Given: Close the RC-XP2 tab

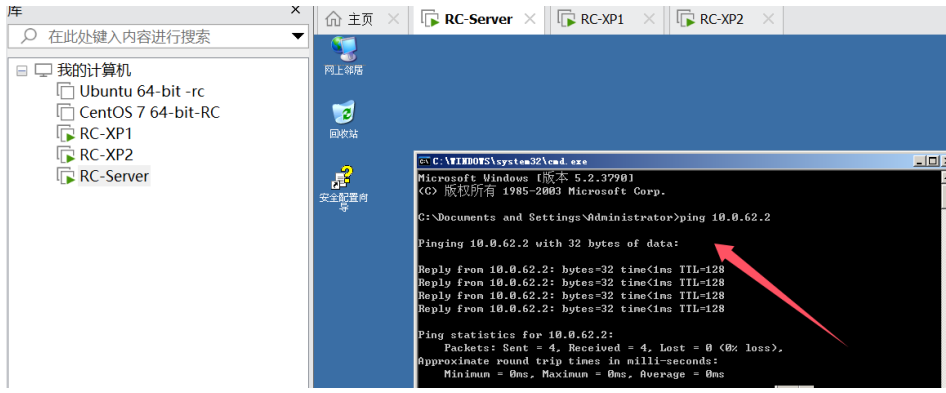Looking at the screenshot, I should 768,19.
